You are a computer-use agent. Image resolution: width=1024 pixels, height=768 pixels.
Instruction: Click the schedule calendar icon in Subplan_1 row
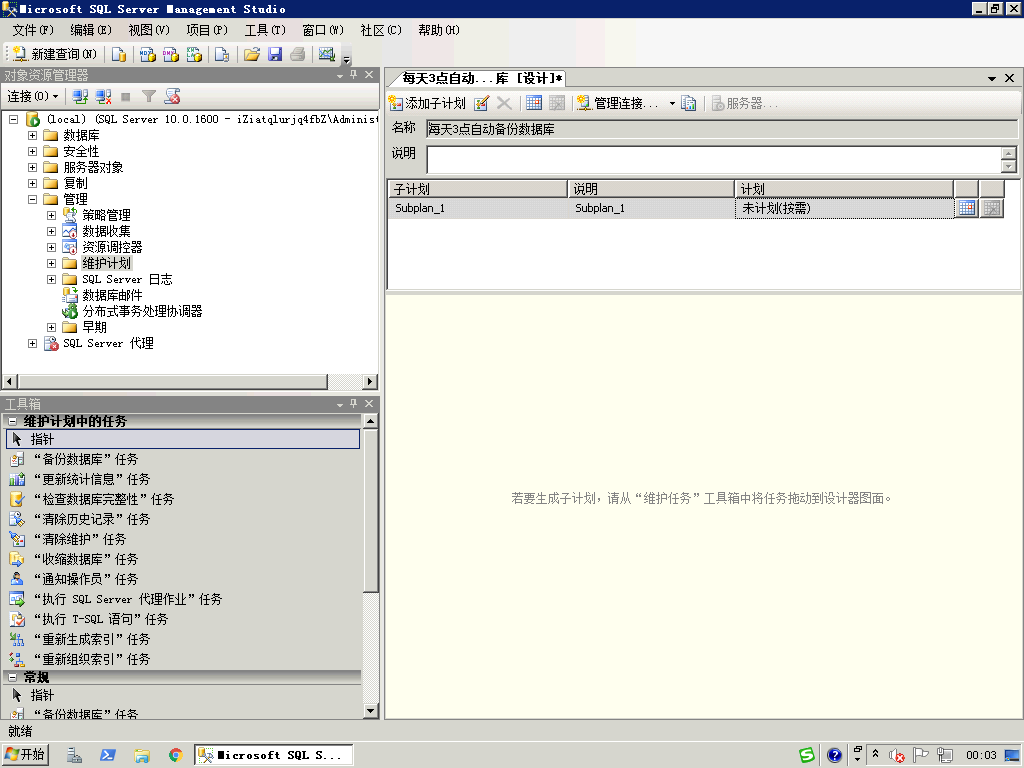pos(967,208)
